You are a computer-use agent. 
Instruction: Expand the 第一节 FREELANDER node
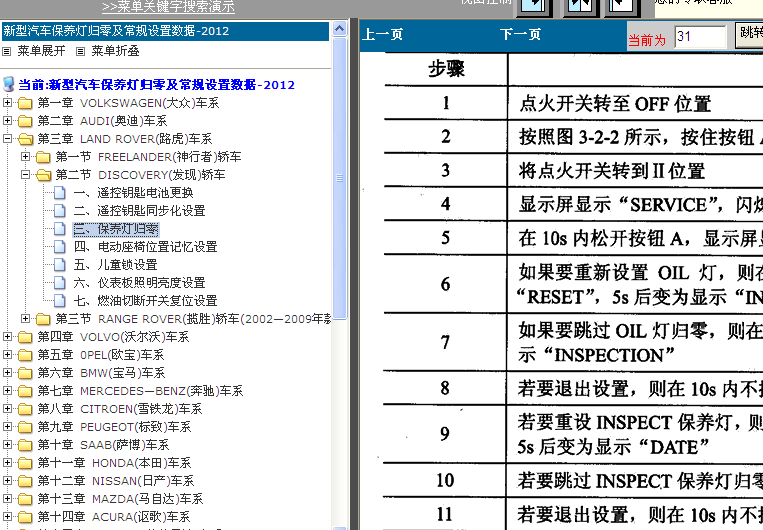coord(25,157)
